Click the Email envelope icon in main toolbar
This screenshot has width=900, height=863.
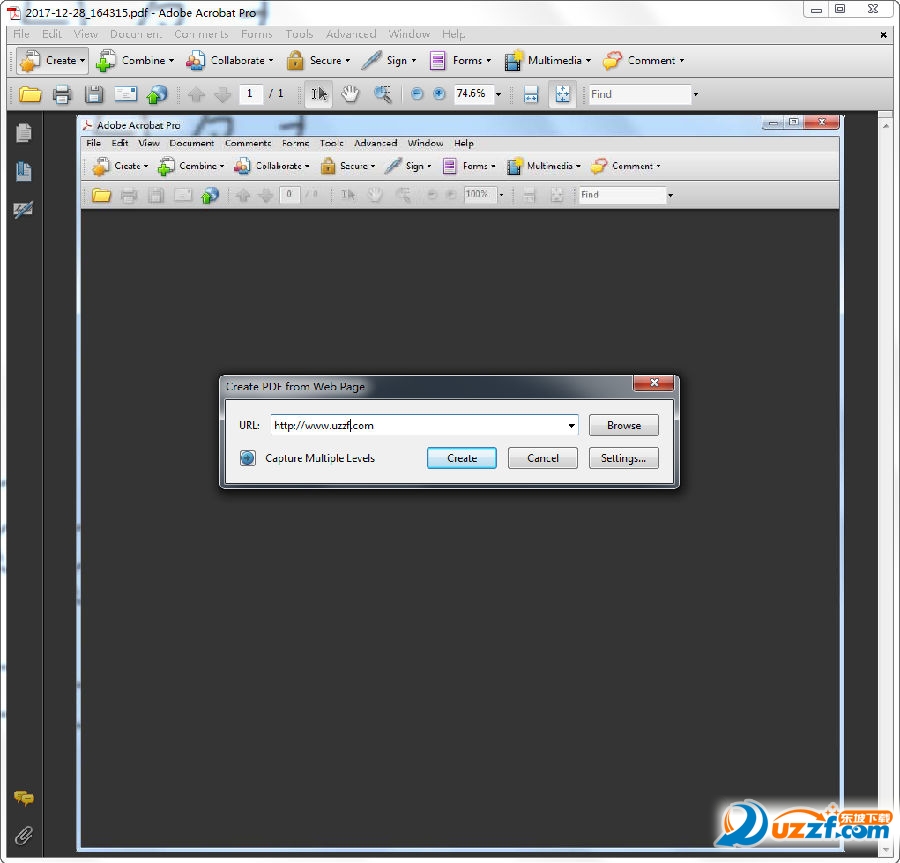(126, 94)
